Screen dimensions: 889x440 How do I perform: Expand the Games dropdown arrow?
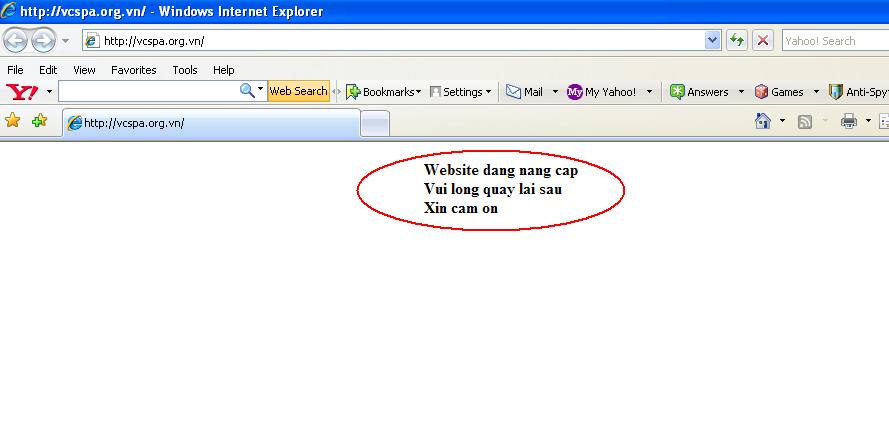coord(816,92)
